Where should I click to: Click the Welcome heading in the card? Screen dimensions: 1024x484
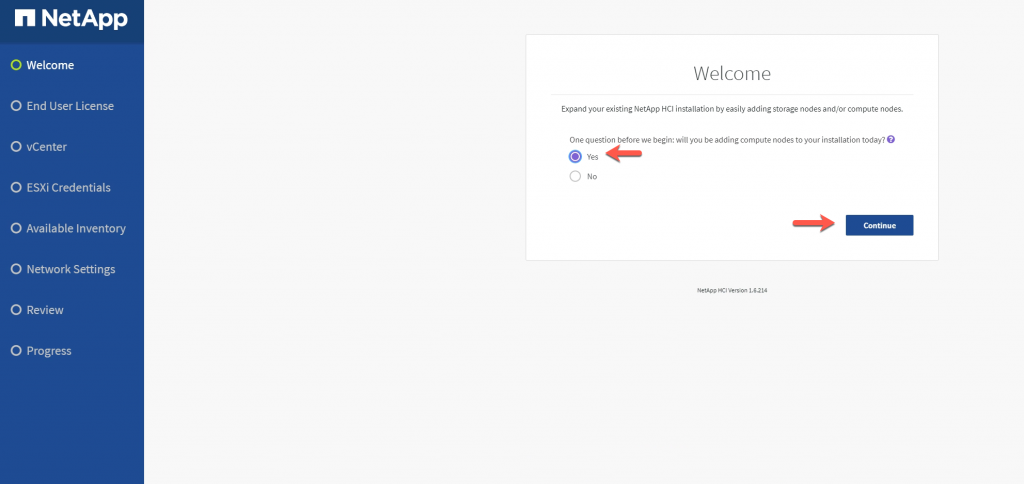click(731, 73)
